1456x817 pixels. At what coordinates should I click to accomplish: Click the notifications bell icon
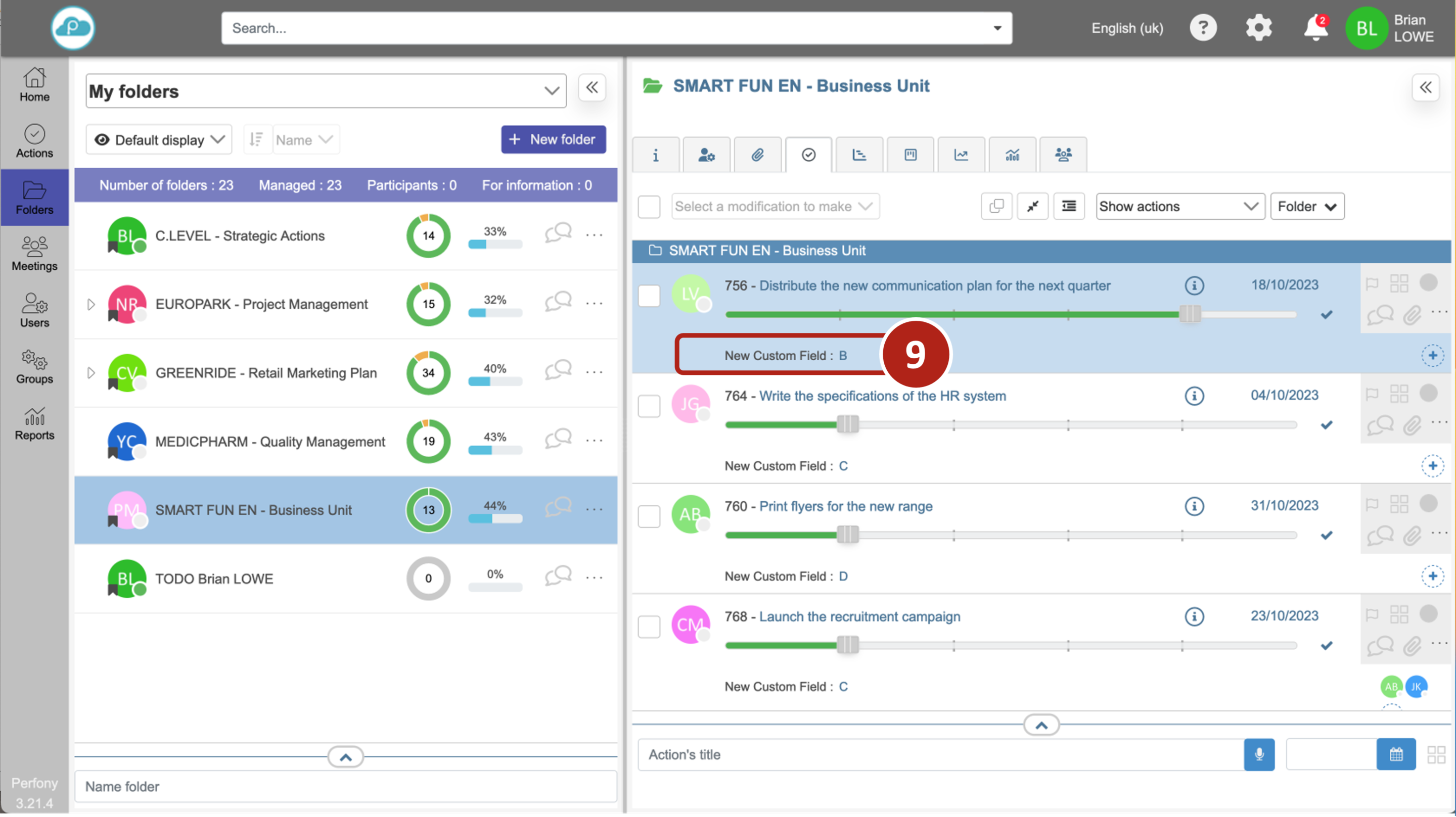(x=1315, y=28)
